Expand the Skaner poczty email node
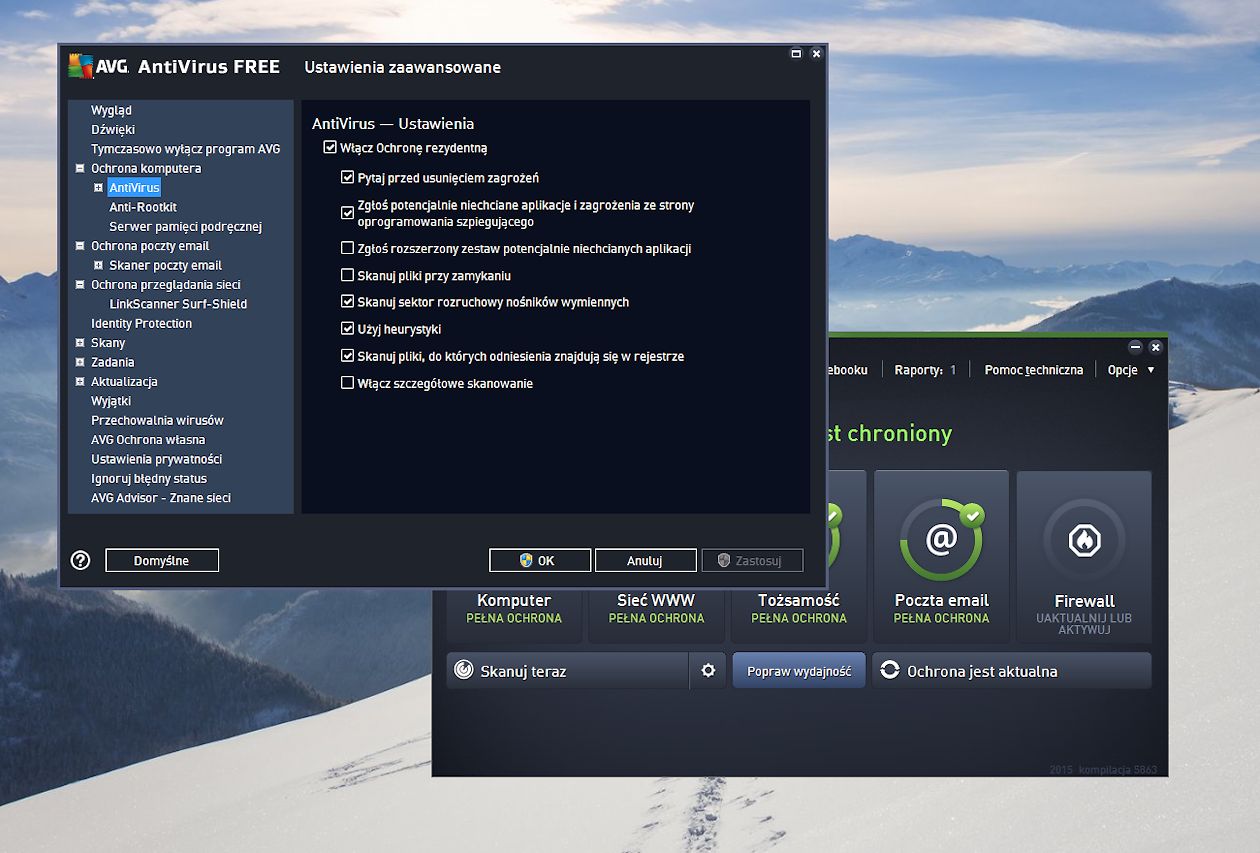This screenshot has width=1260, height=853. (x=98, y=265)
